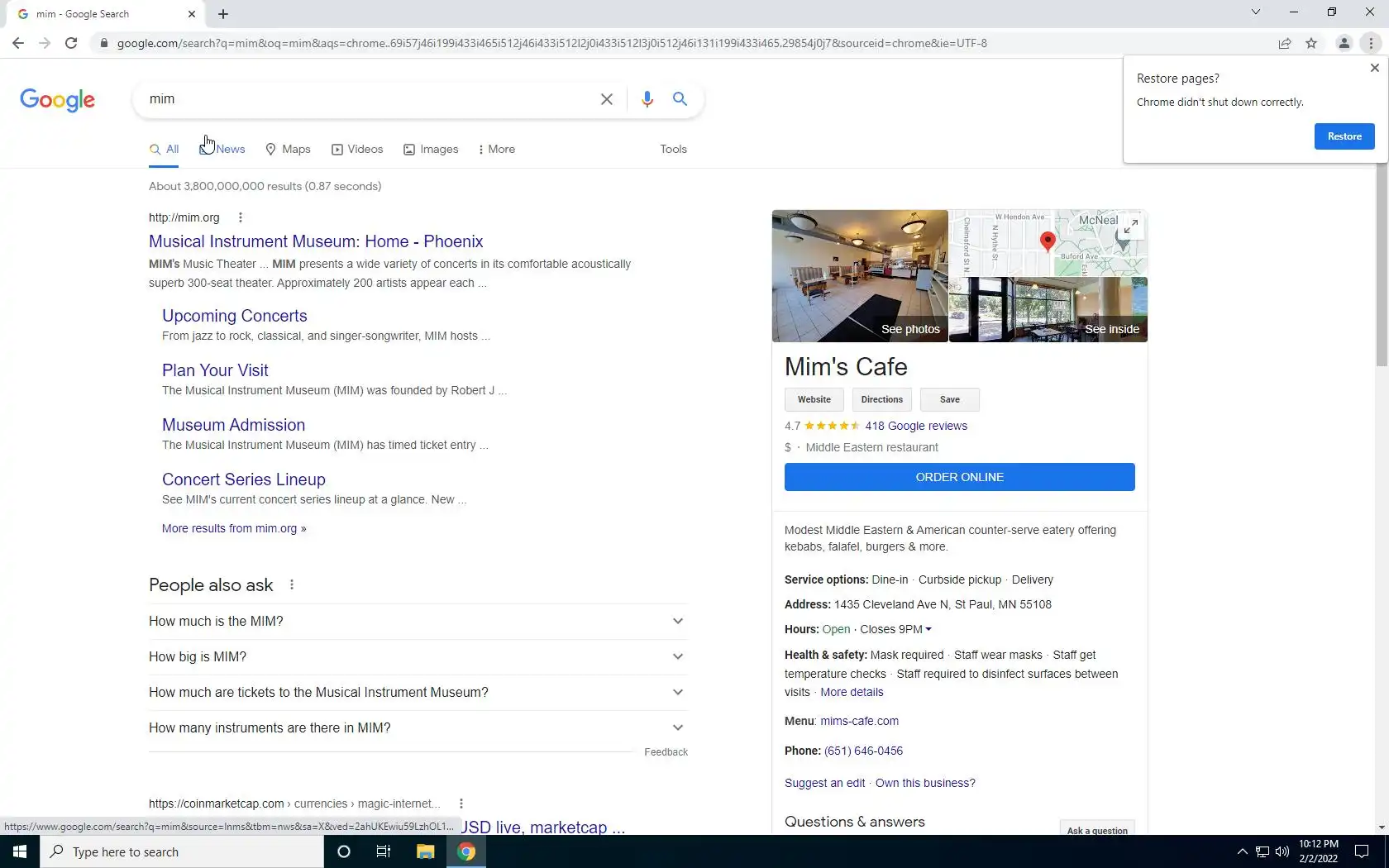1389x868 pixels.
Task: Click More results from mim.org
Action: pyautogui.click(x=234, y=528)
